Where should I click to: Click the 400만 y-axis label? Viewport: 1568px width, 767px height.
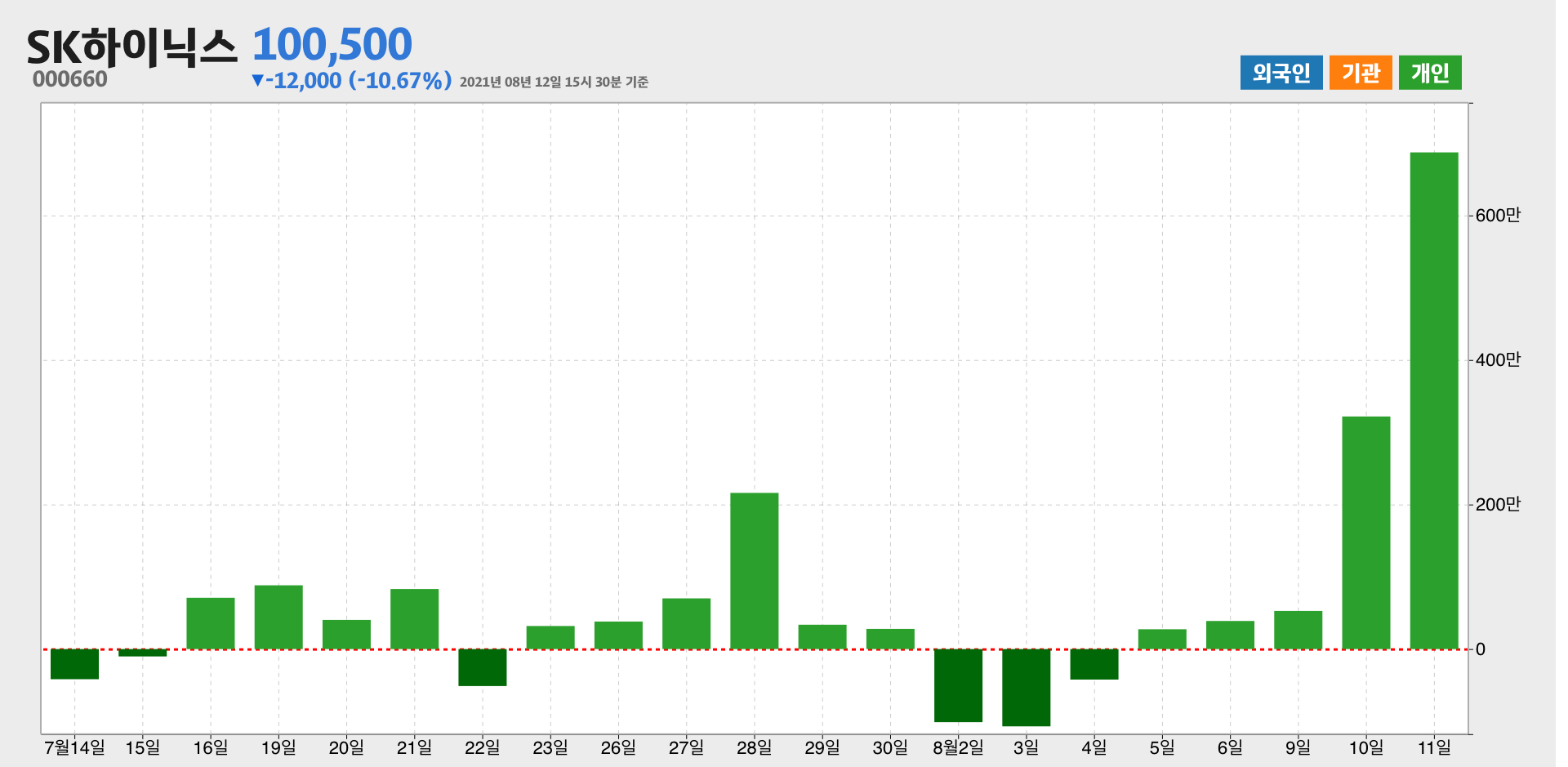(1498, 360)
